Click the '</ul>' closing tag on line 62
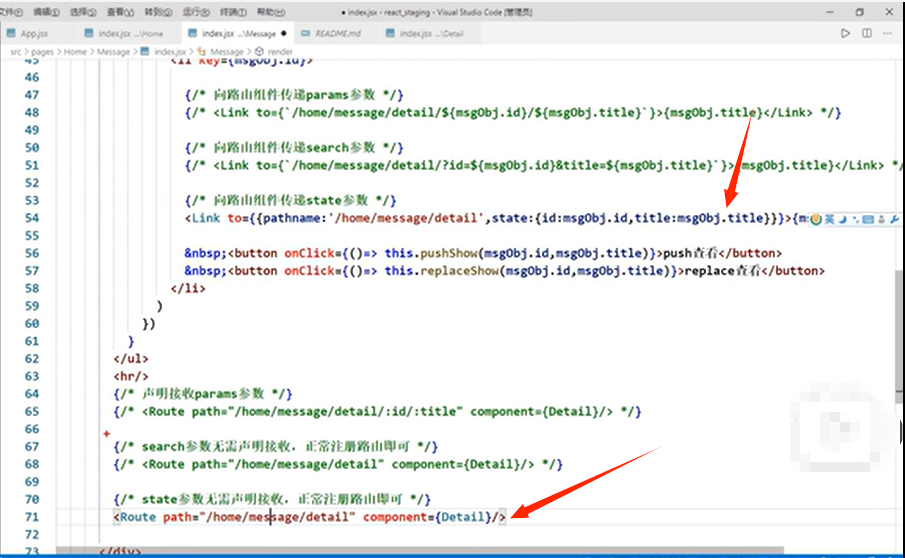This screenshot has height=558, width=905. [x=131, y=358]
